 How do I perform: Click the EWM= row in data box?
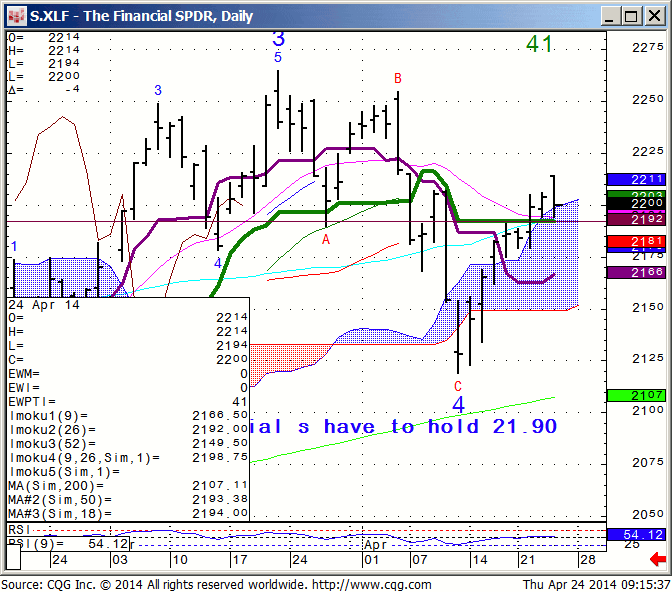[x=128, y=374]
